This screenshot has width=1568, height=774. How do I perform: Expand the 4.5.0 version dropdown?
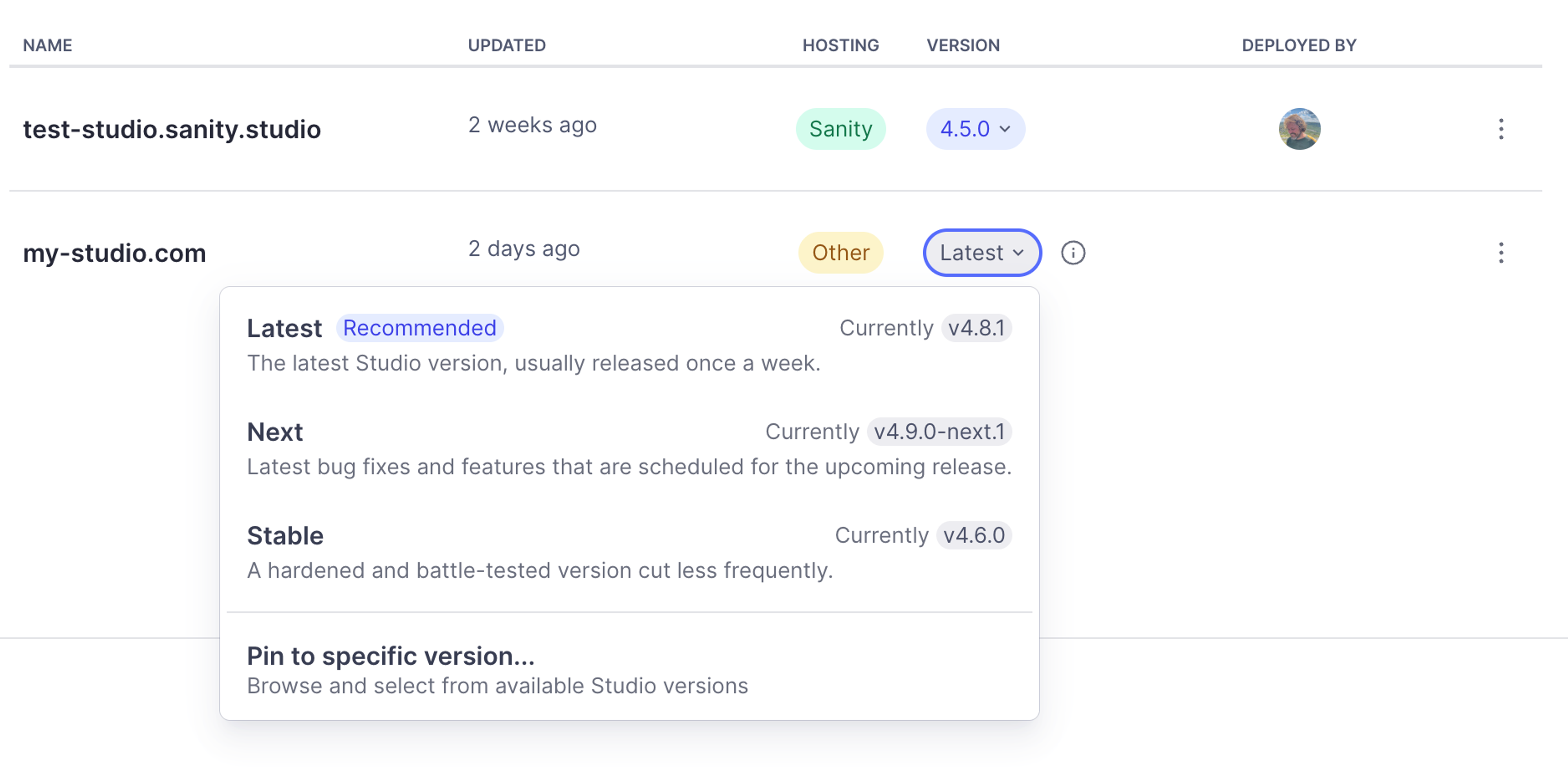tap(975, 129)
